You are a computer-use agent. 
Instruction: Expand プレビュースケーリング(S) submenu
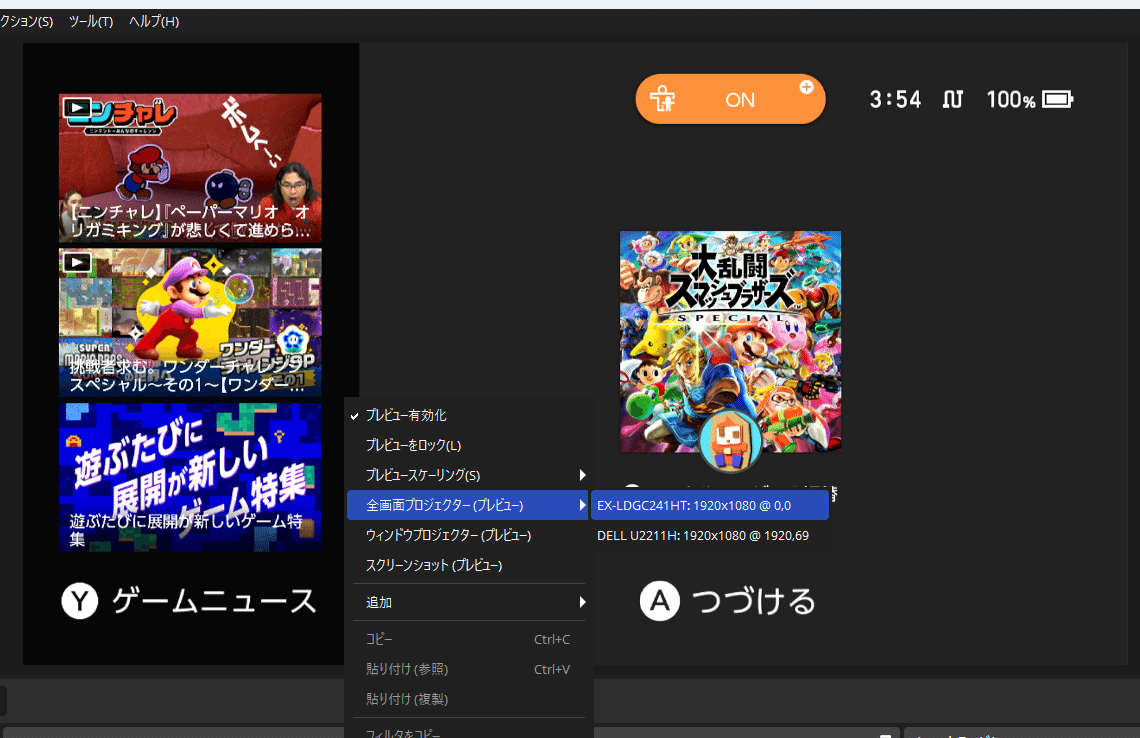pos(467,475)
